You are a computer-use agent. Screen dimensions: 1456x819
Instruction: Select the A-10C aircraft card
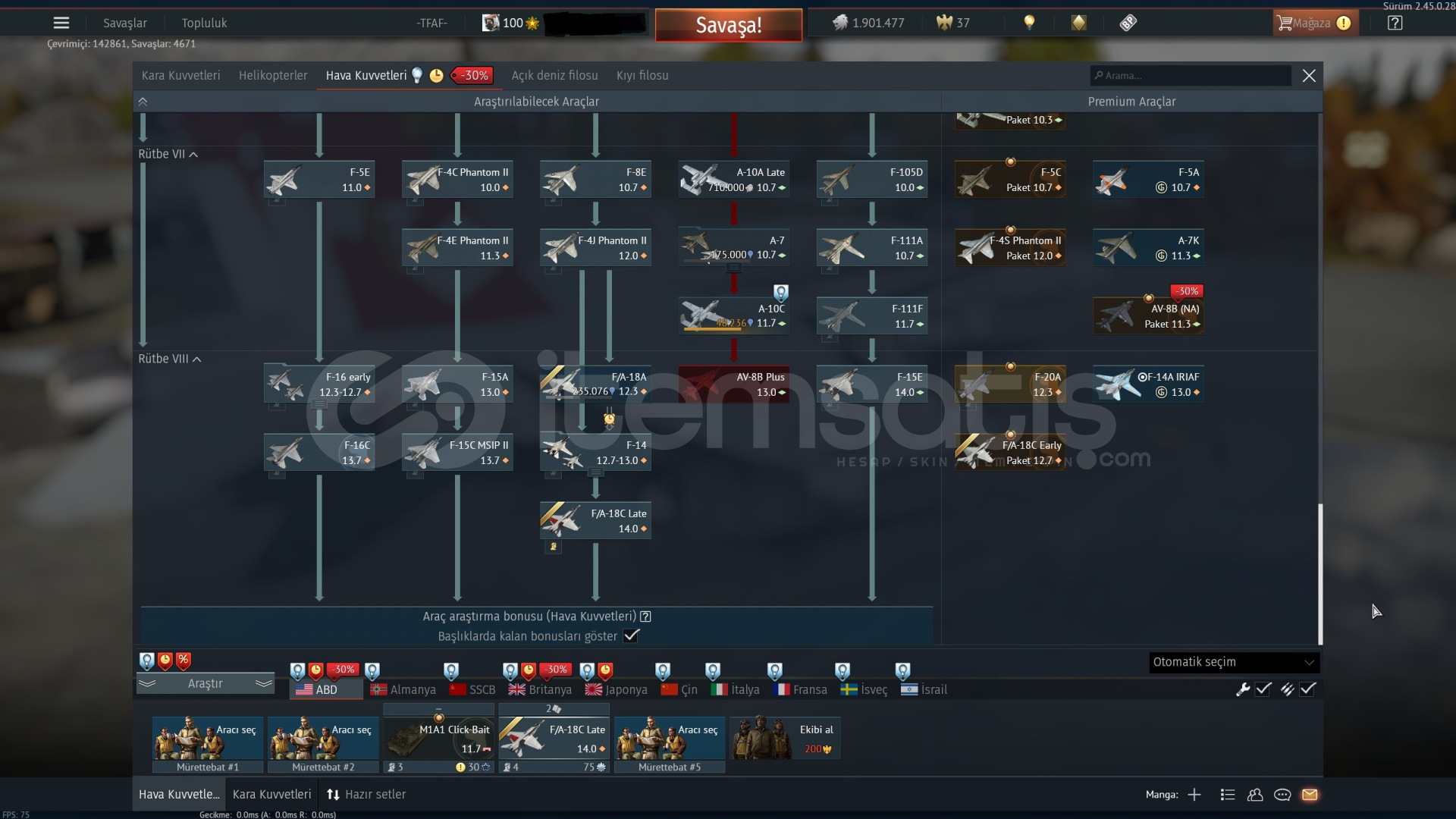(733, 315)
